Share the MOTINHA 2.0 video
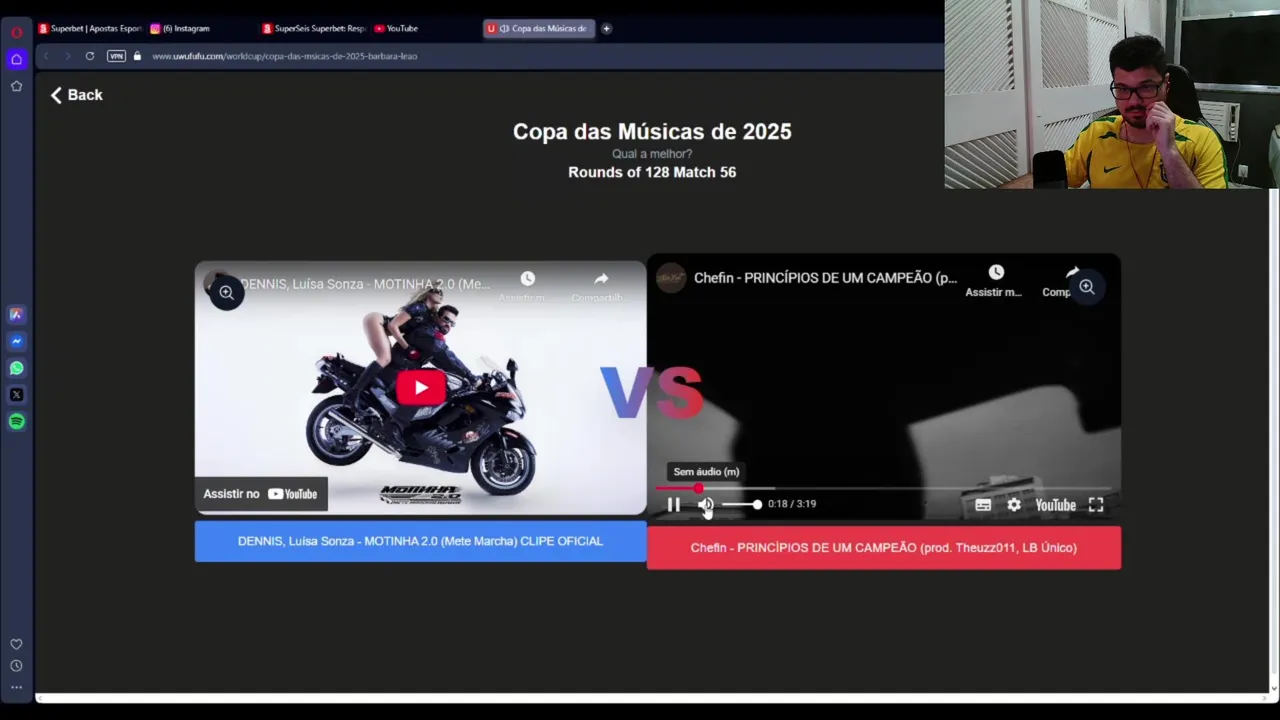This screenshot has width=1280, height=720. (600, 285)
